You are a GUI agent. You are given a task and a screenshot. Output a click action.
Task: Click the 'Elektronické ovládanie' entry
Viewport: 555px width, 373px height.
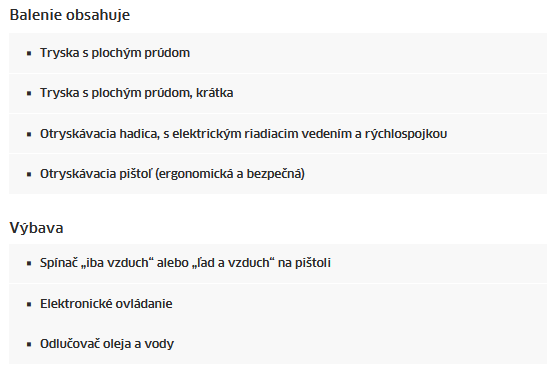tap(278, 304)
